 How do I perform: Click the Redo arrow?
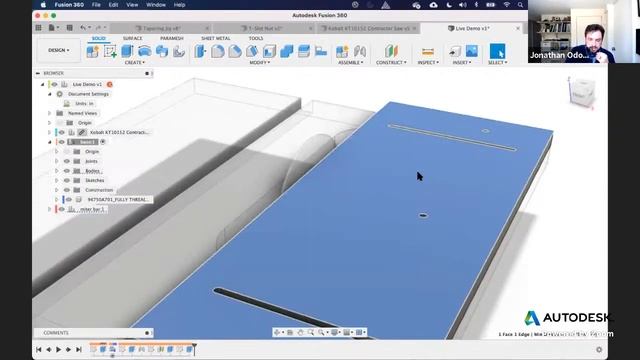99,28
